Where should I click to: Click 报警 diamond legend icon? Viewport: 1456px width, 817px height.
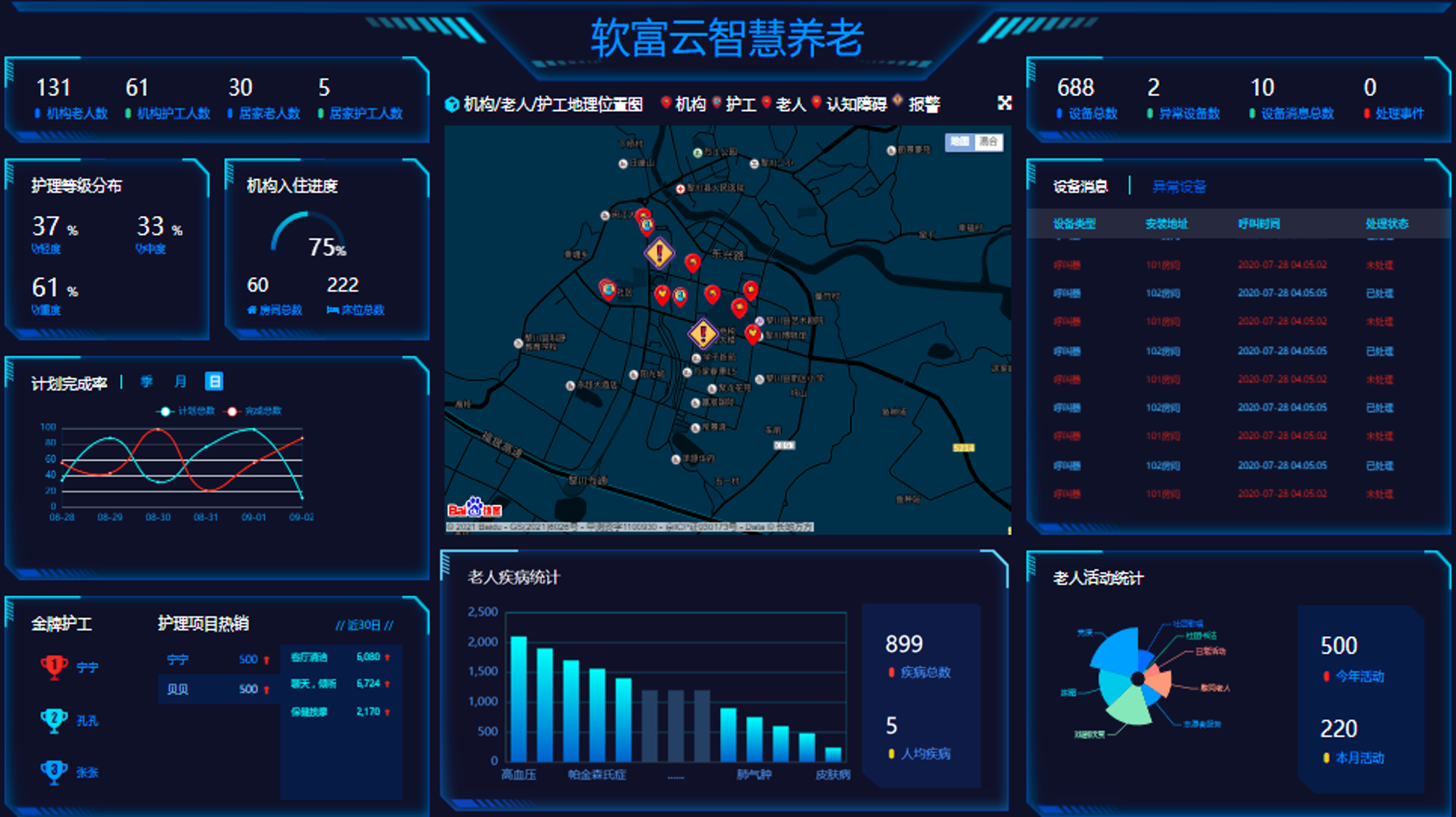[x=898, y=101]
